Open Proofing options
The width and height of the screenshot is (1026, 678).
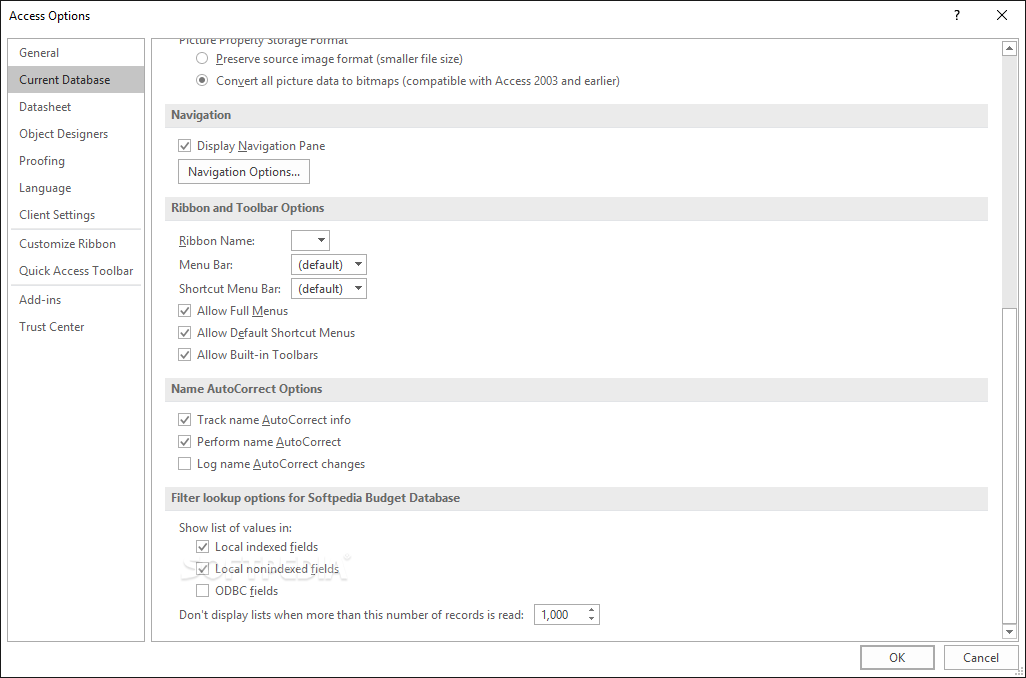click(76, 161)
